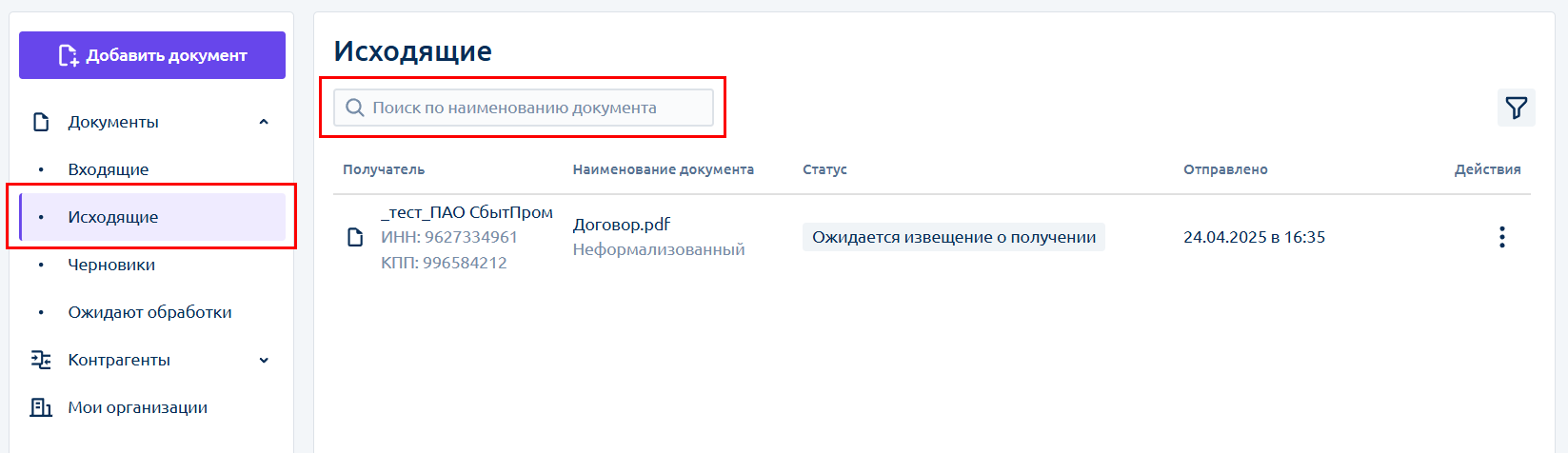The width and height of the screenshot is (1568, 453).
Task: Open Мои организации page
Action: coord(137,407)
